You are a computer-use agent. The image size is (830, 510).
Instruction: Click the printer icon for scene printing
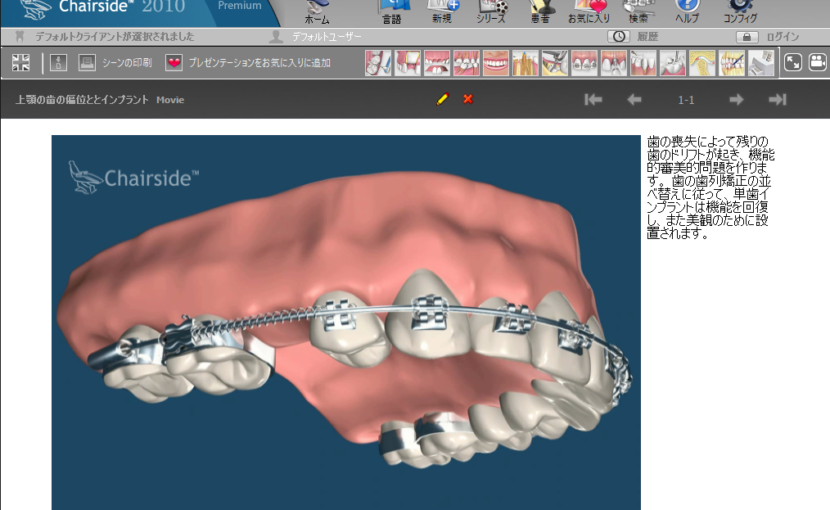pyautogui.click(x=87, y=62)
